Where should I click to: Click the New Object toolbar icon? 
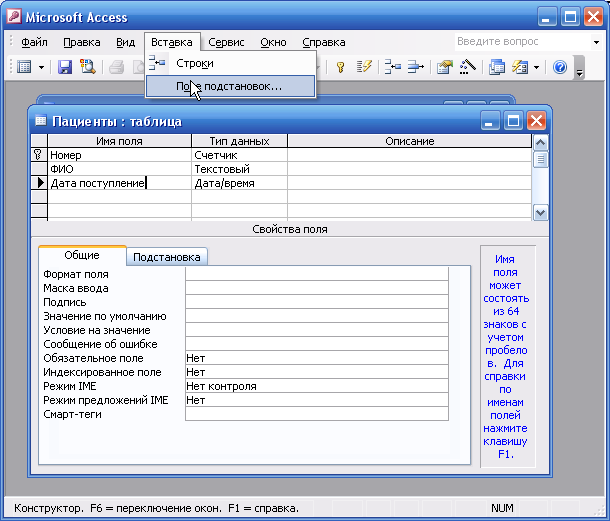pos(520,67)
